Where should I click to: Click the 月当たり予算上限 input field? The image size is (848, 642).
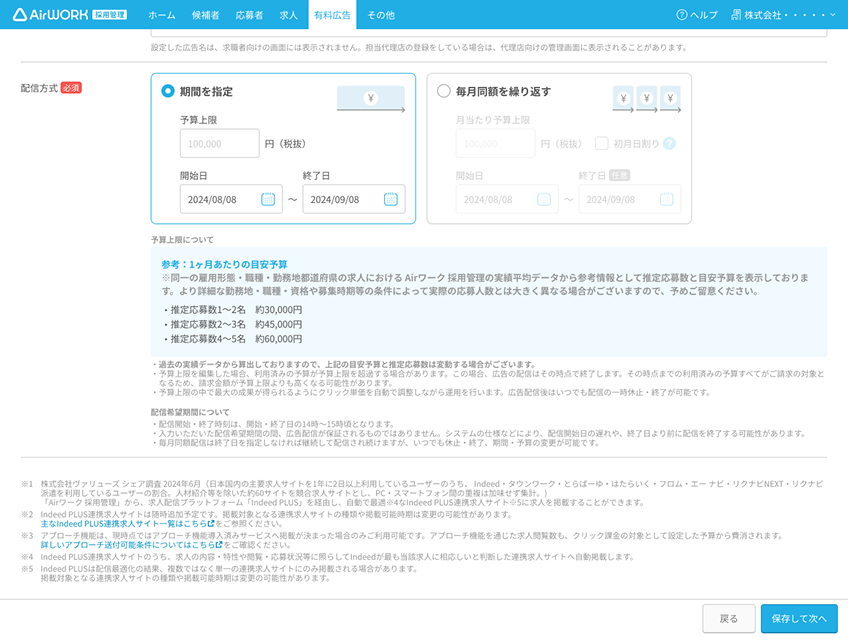495,143
